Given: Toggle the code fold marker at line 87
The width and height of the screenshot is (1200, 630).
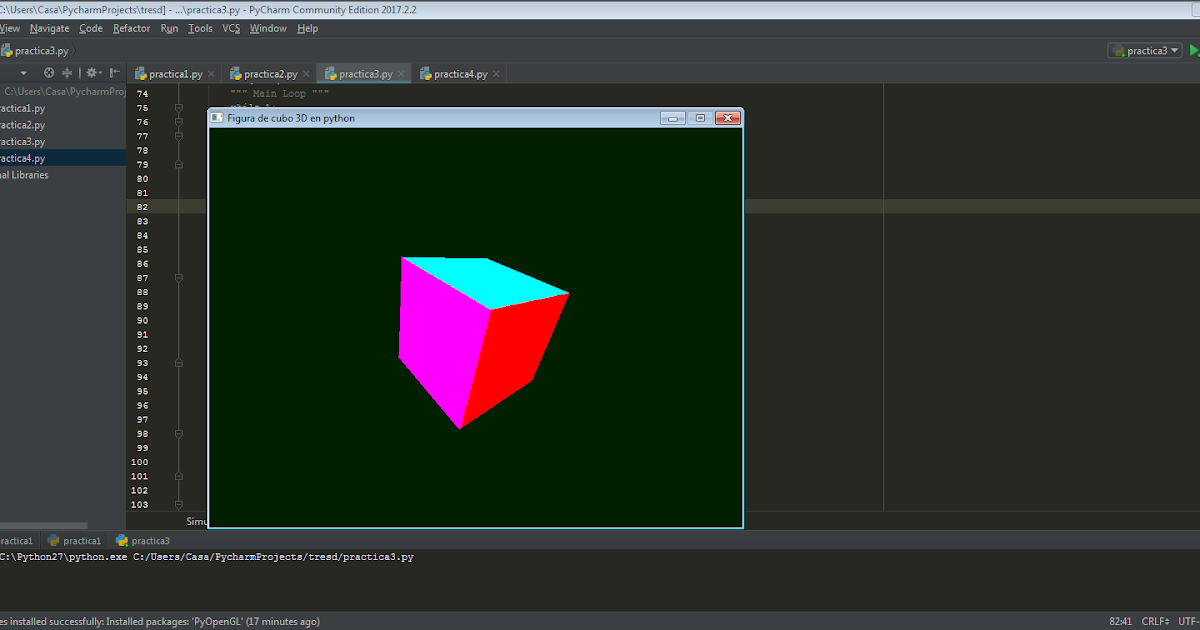Looking at the screenshot, I should point(179,278).
